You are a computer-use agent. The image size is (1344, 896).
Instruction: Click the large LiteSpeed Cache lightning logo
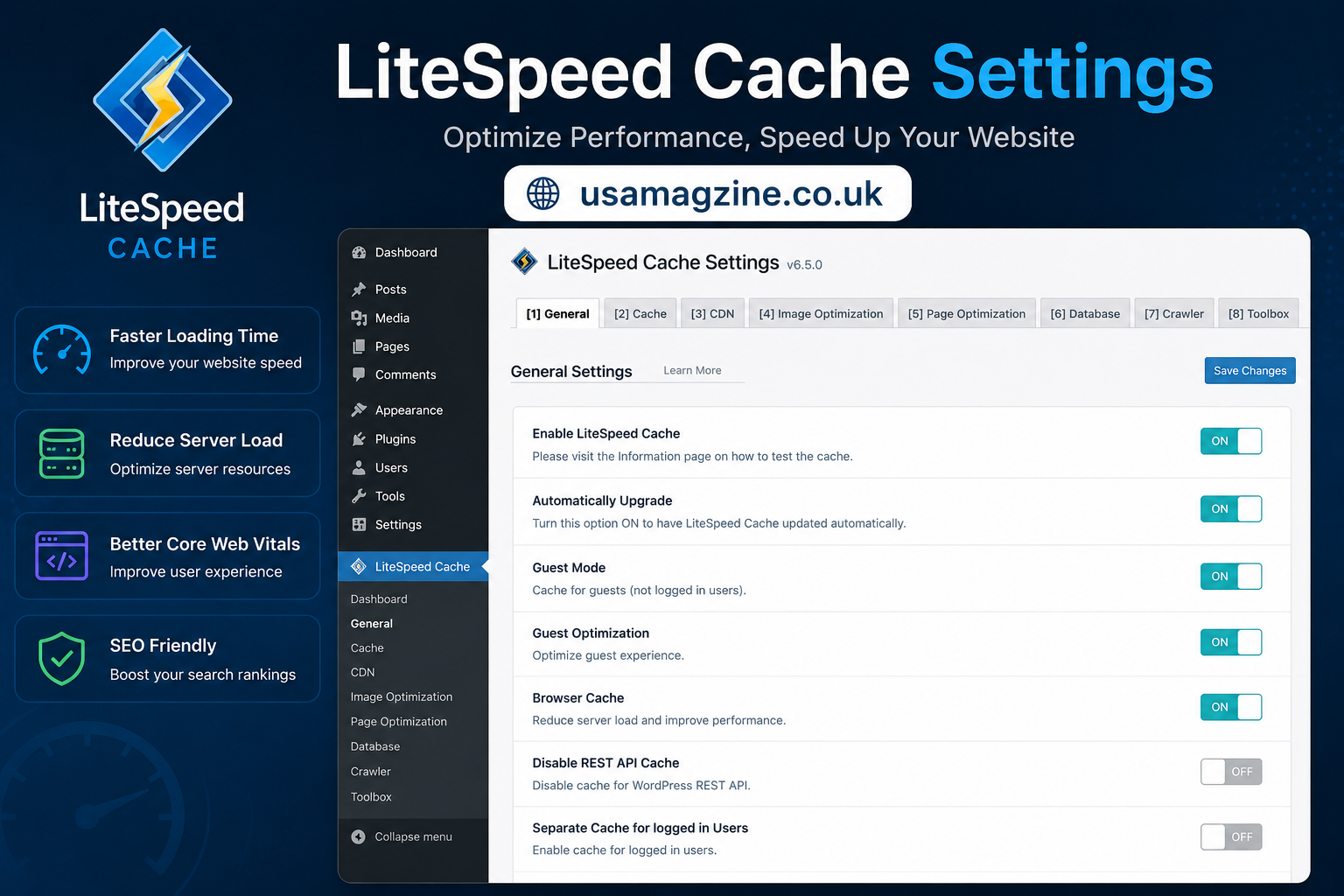163,100
